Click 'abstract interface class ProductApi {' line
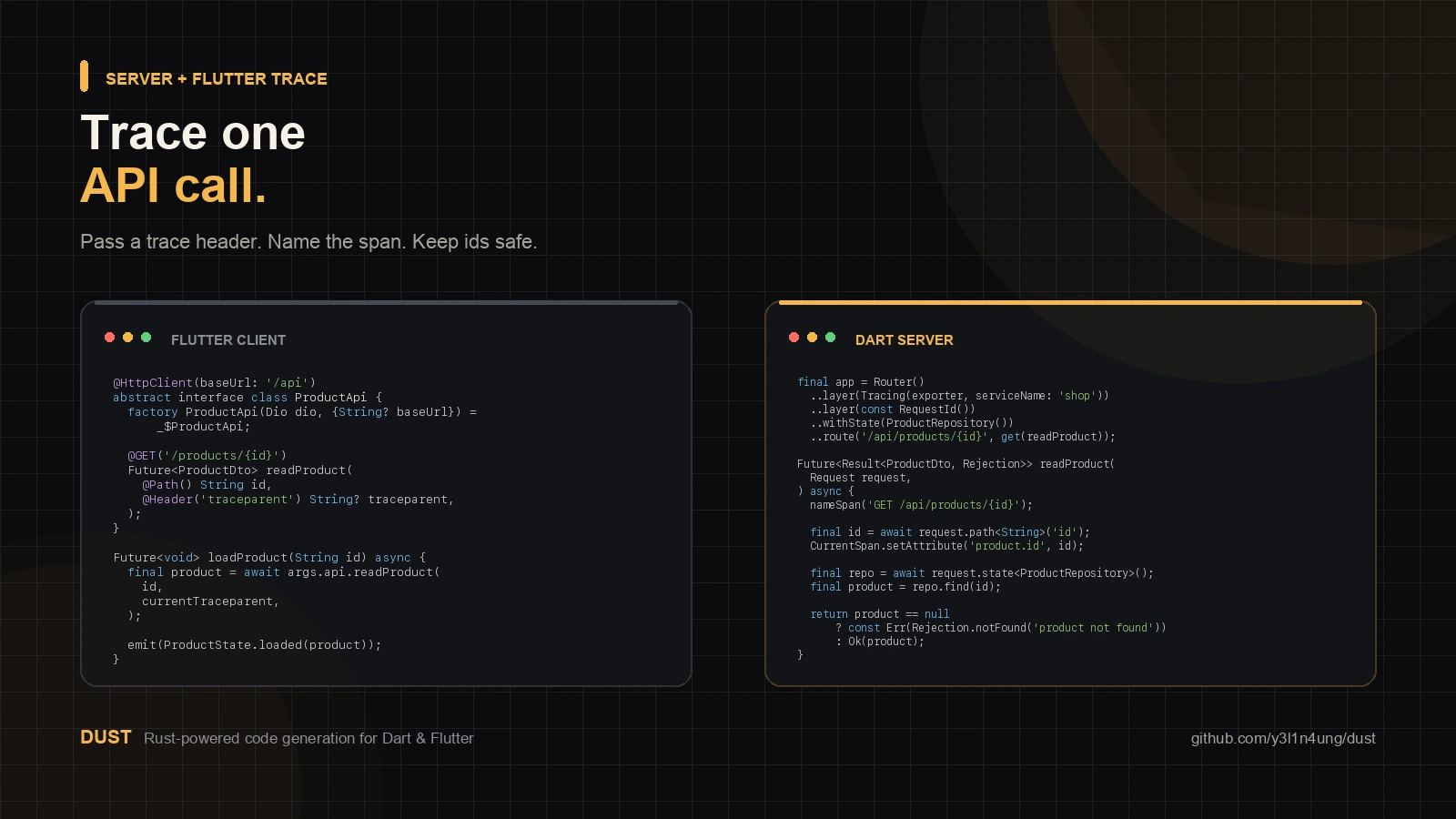This screenshot has width=1456, height=819. [248, 398]
